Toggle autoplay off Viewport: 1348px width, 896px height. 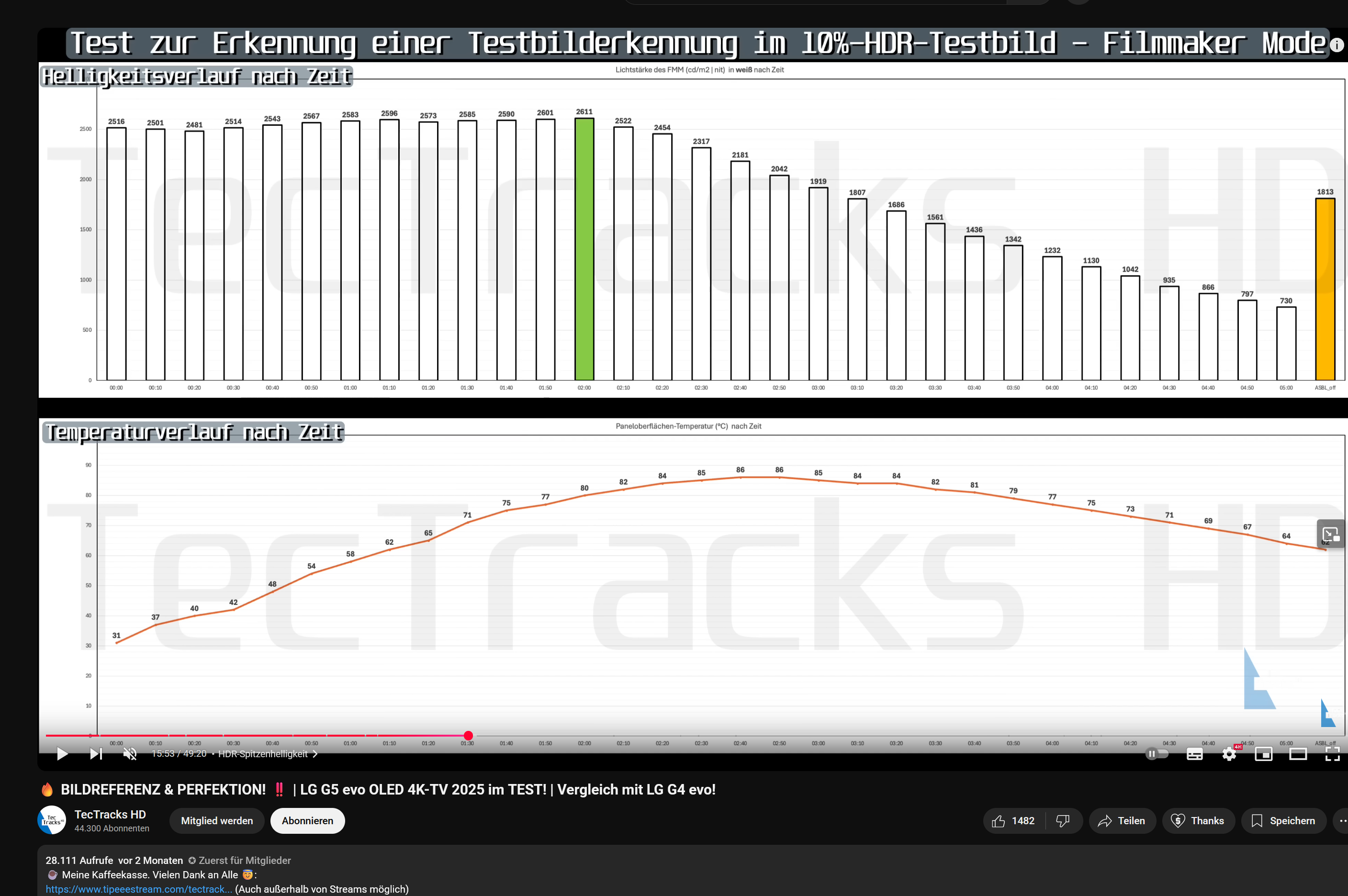coord(1156,754)
